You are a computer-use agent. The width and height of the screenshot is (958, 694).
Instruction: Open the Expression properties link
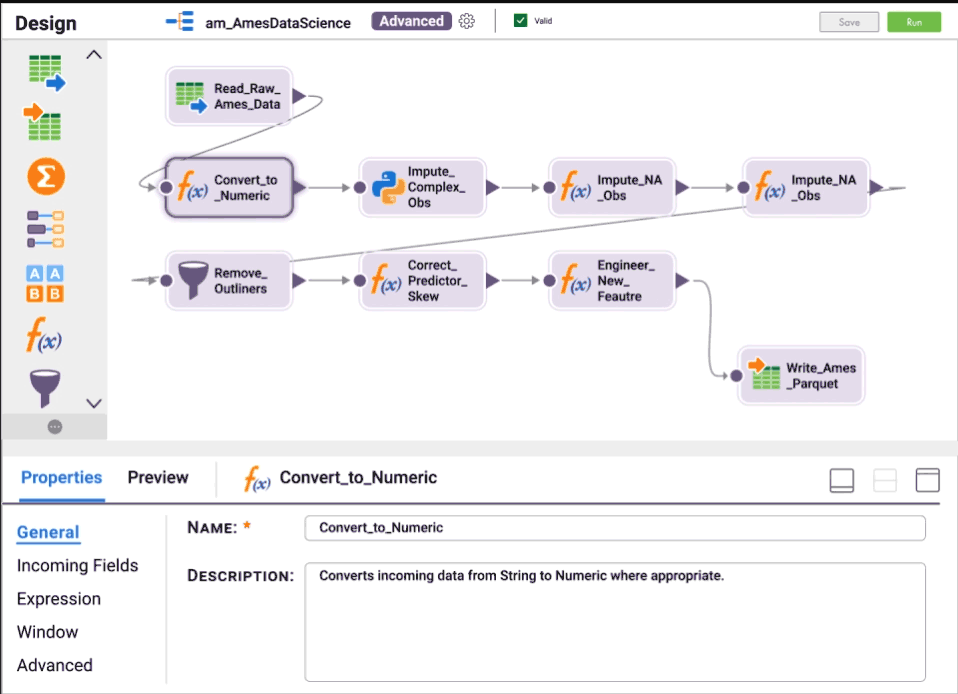pyautogui.click(x=58, y=598)
